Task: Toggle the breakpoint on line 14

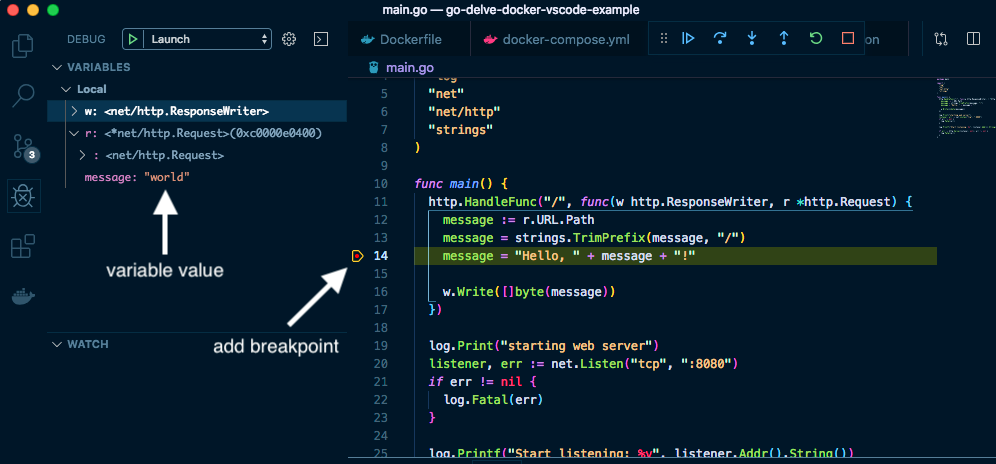Action: pos(358,257)
